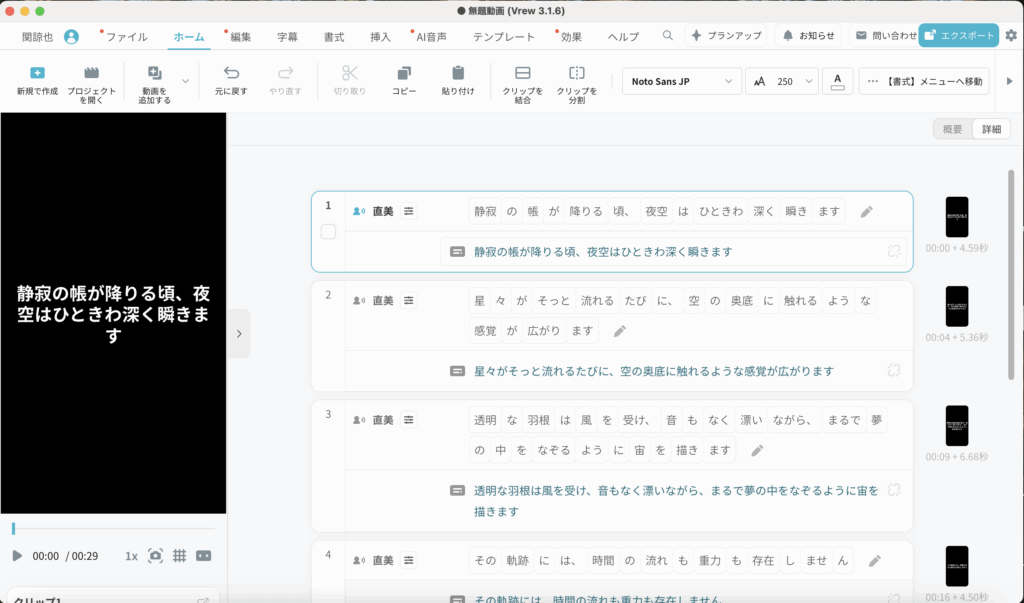Click the search magnifier icon
Viewport: 1024px width, 603px height.
(x=667, y=35)
